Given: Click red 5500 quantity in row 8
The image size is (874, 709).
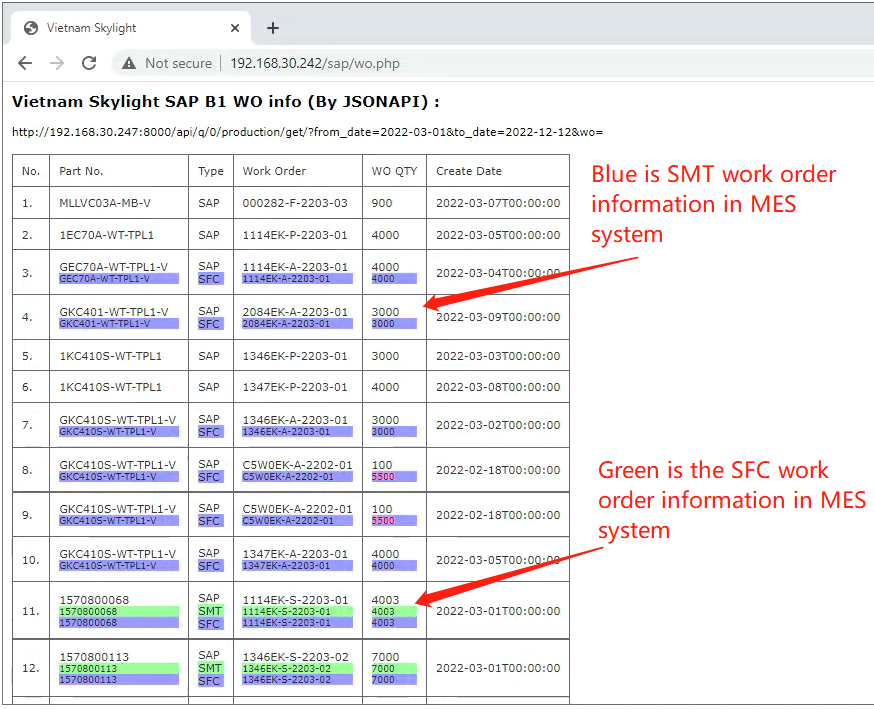Looking at the screenshot, I should point(383,477).
